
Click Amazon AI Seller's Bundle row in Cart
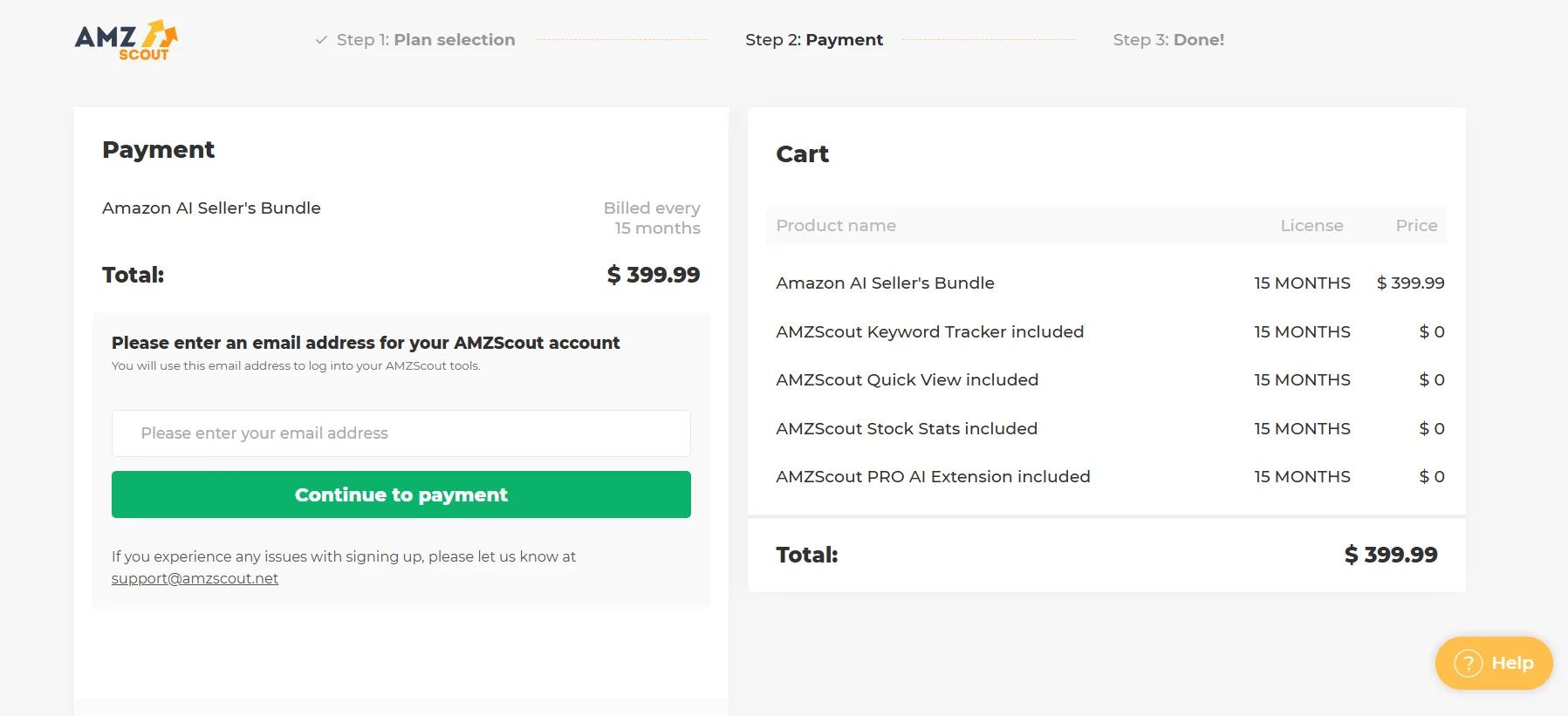coord(1106,283)
